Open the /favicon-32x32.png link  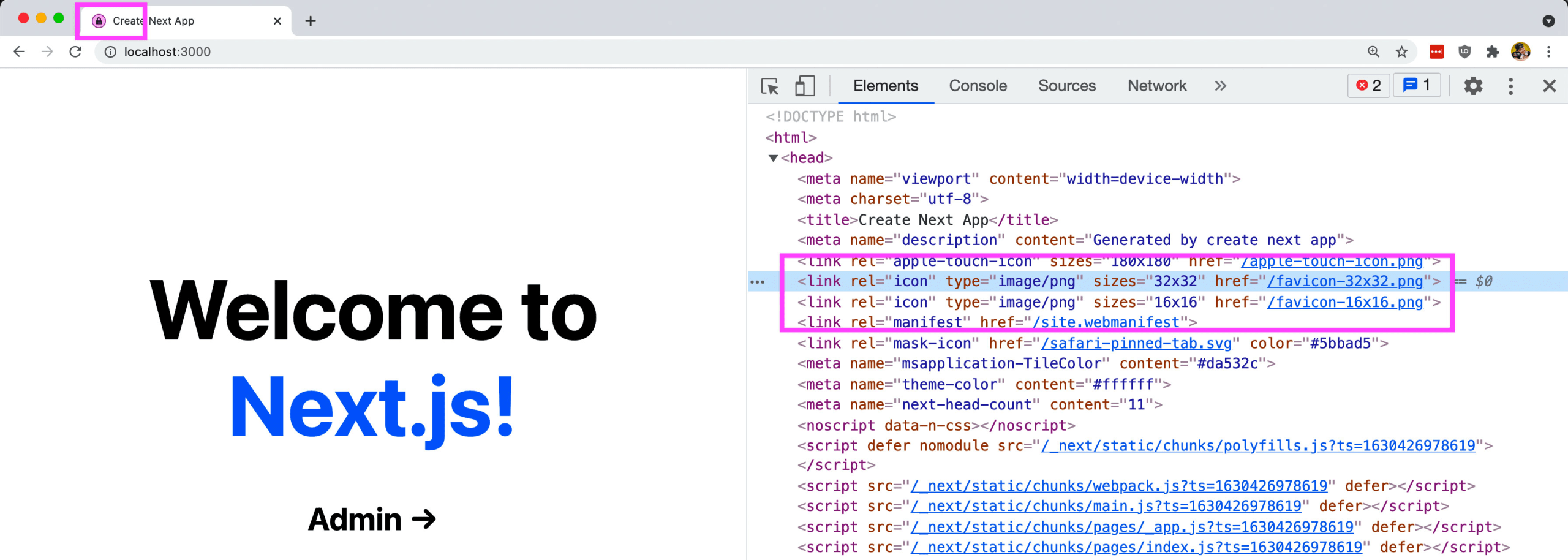[x=1345, y=282]
